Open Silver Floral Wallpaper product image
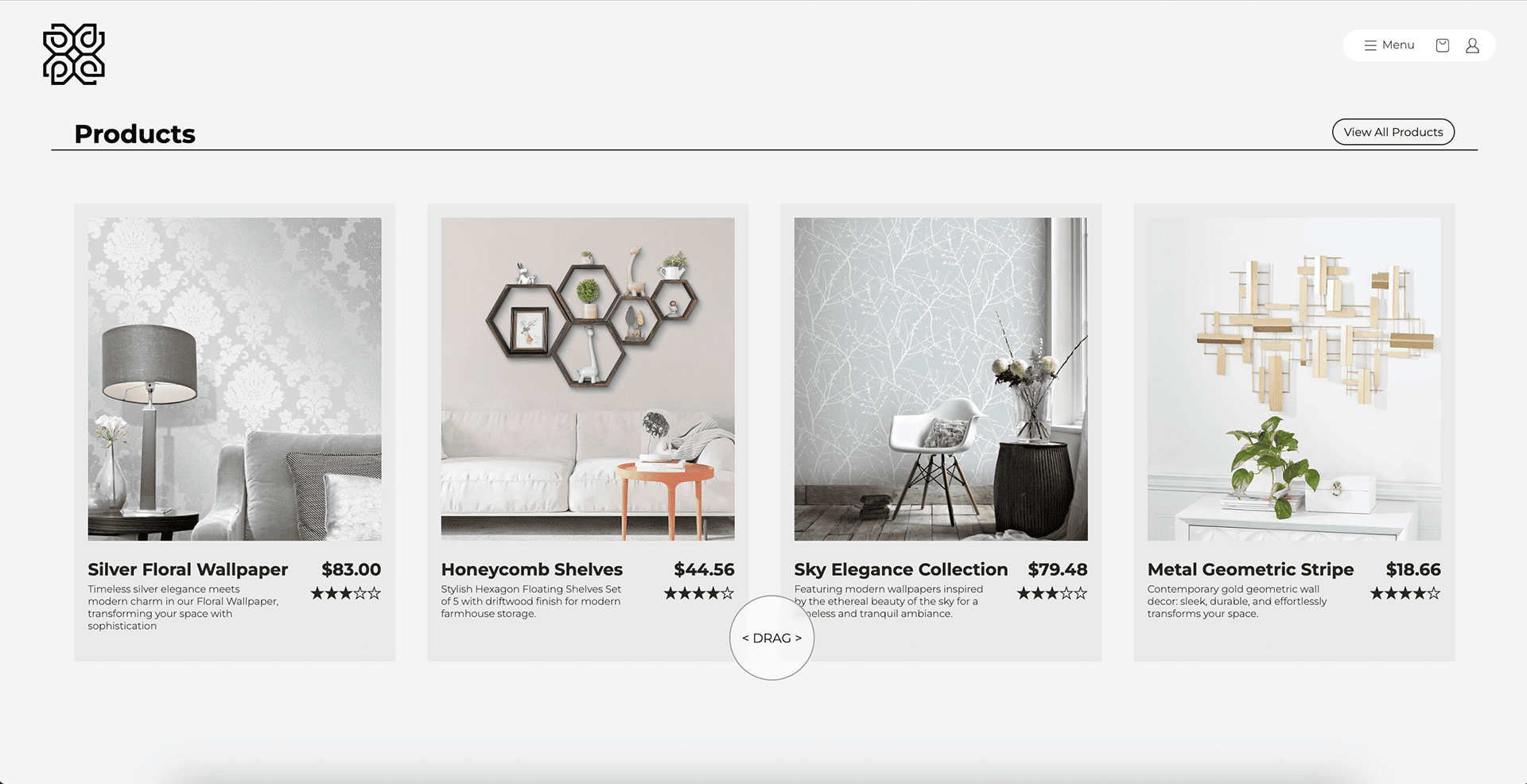 235,379
